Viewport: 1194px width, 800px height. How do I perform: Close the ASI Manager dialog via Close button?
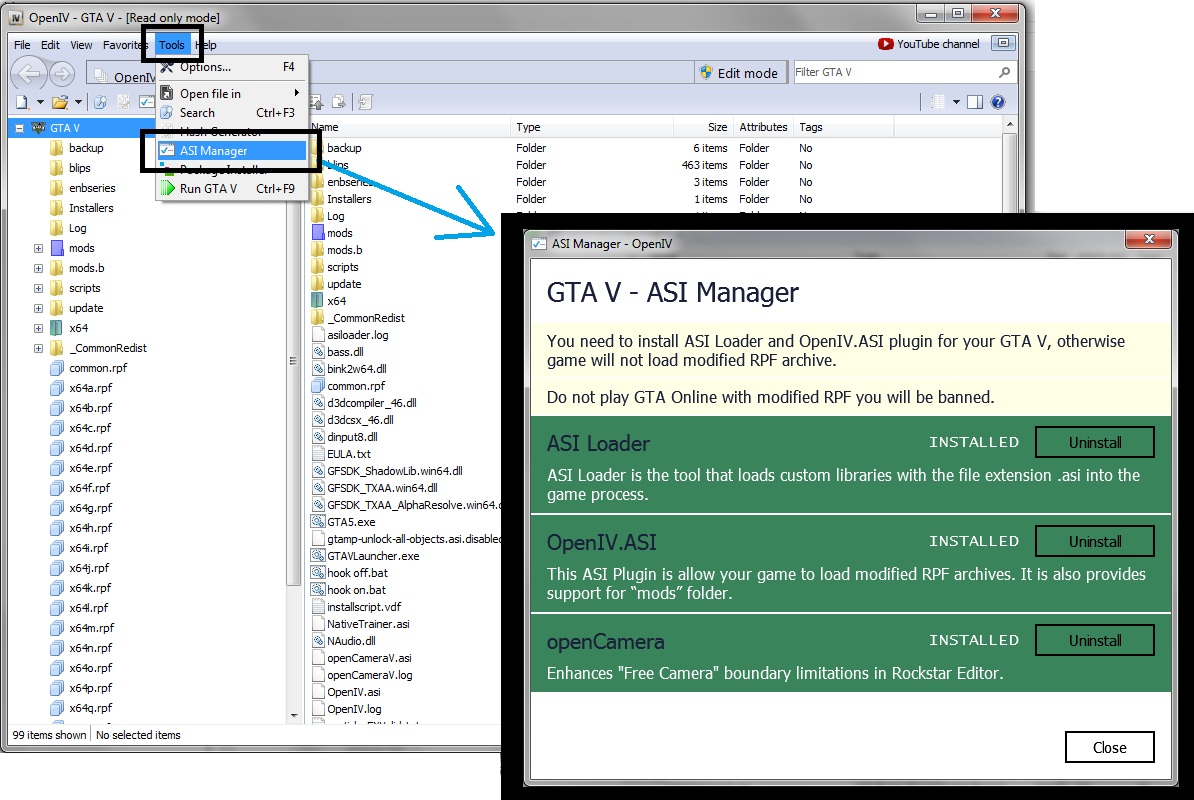point(1109,747)
